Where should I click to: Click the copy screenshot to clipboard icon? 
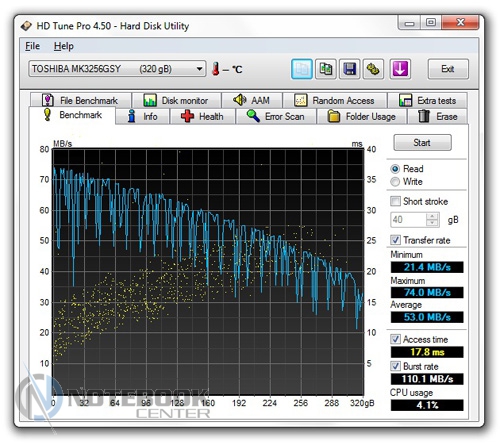[x=326, y=69]
